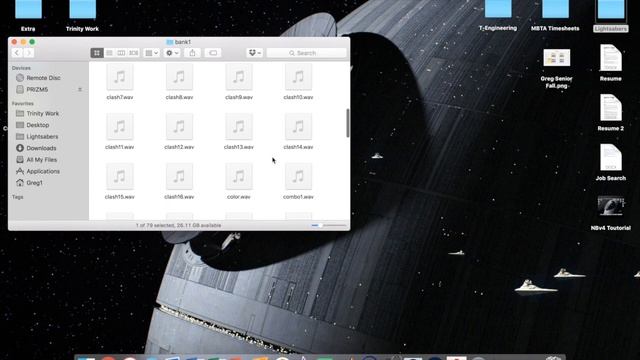The height and width of the screenshot is (360, 640).
Task: Click the Edit Tags toolbar button
Action: pos(213,53)
